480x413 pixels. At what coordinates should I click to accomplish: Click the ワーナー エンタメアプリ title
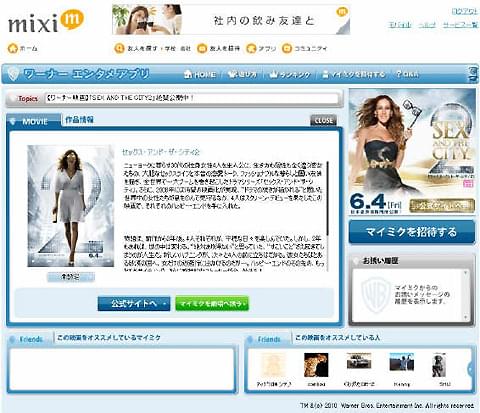[87, 74]
